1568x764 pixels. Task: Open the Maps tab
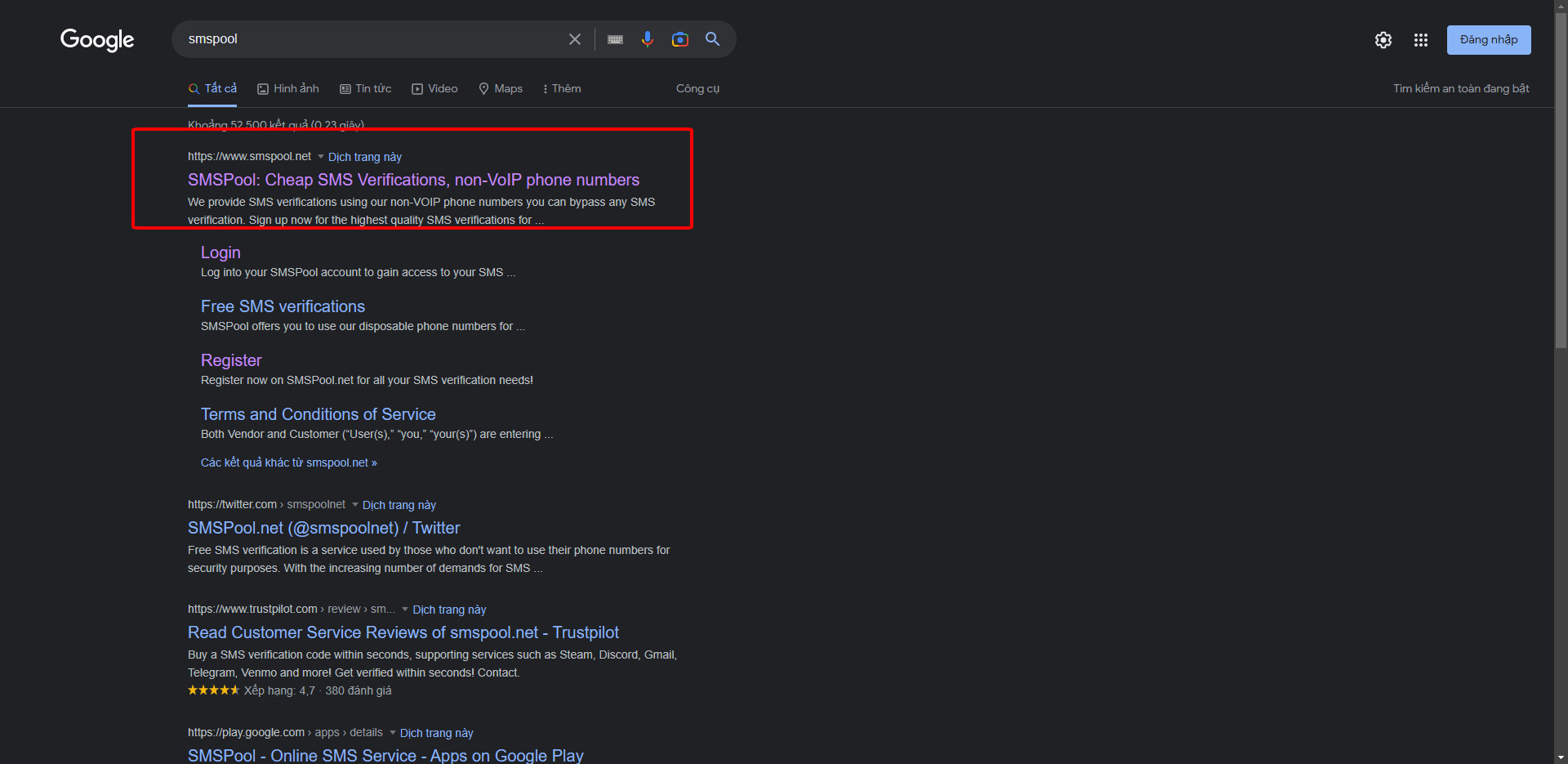(x=501, y=88)
